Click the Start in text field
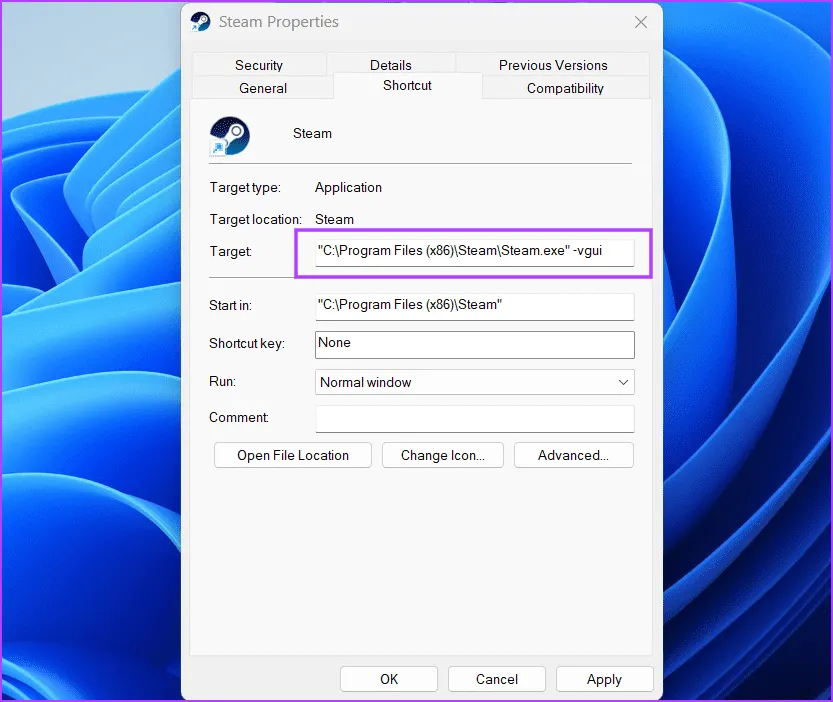This screenshot has width=833, height=702. point(474,305)
